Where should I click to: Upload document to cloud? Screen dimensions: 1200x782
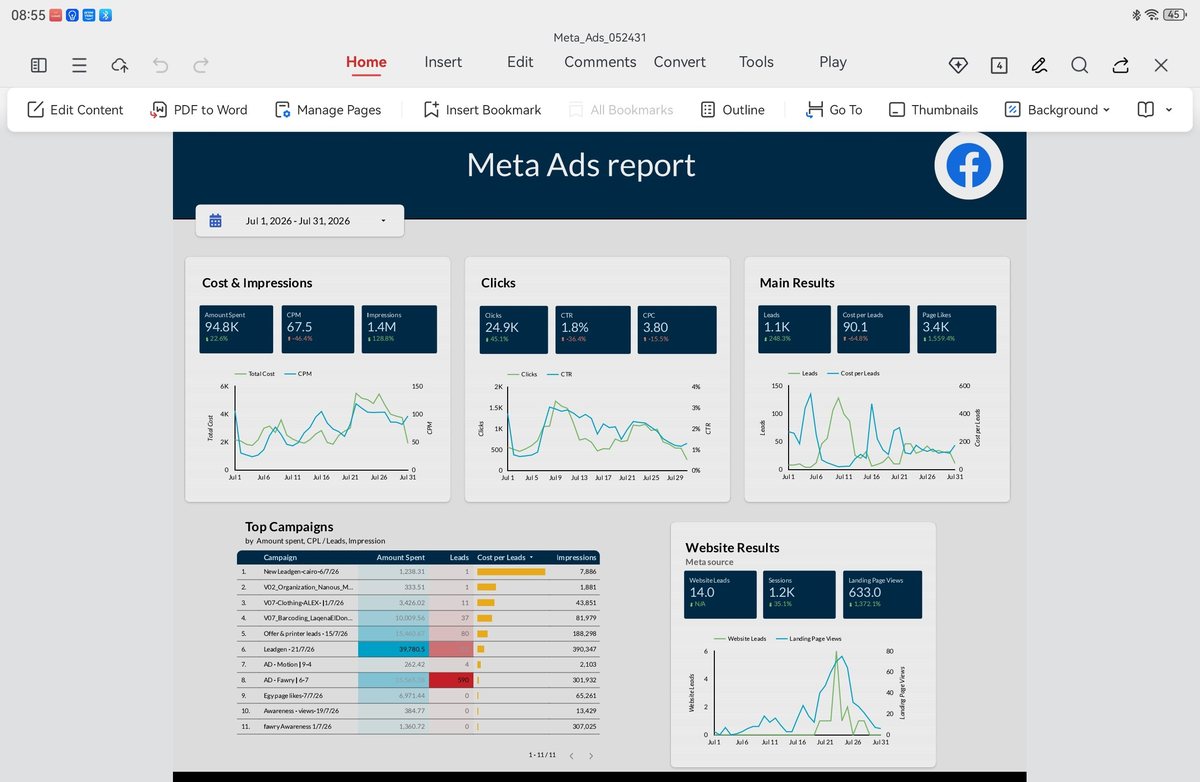point(119,65)
